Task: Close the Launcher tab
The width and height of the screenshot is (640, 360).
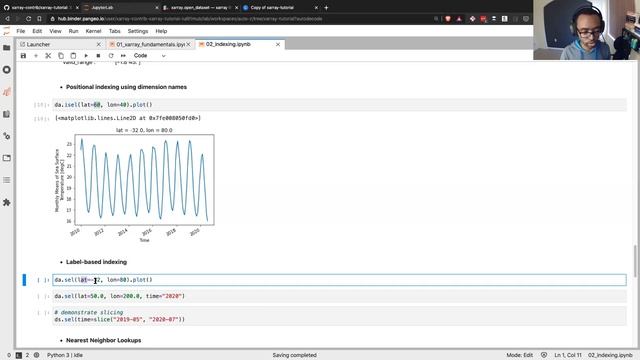Action: (98, 44)
